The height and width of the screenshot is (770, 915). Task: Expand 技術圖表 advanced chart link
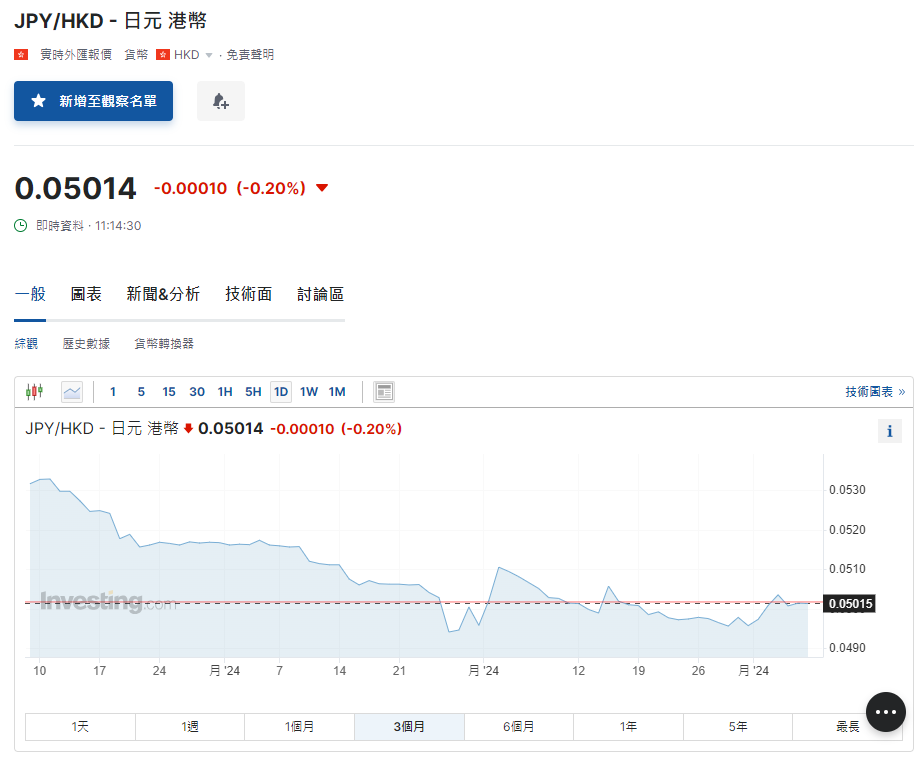(874, 392)
